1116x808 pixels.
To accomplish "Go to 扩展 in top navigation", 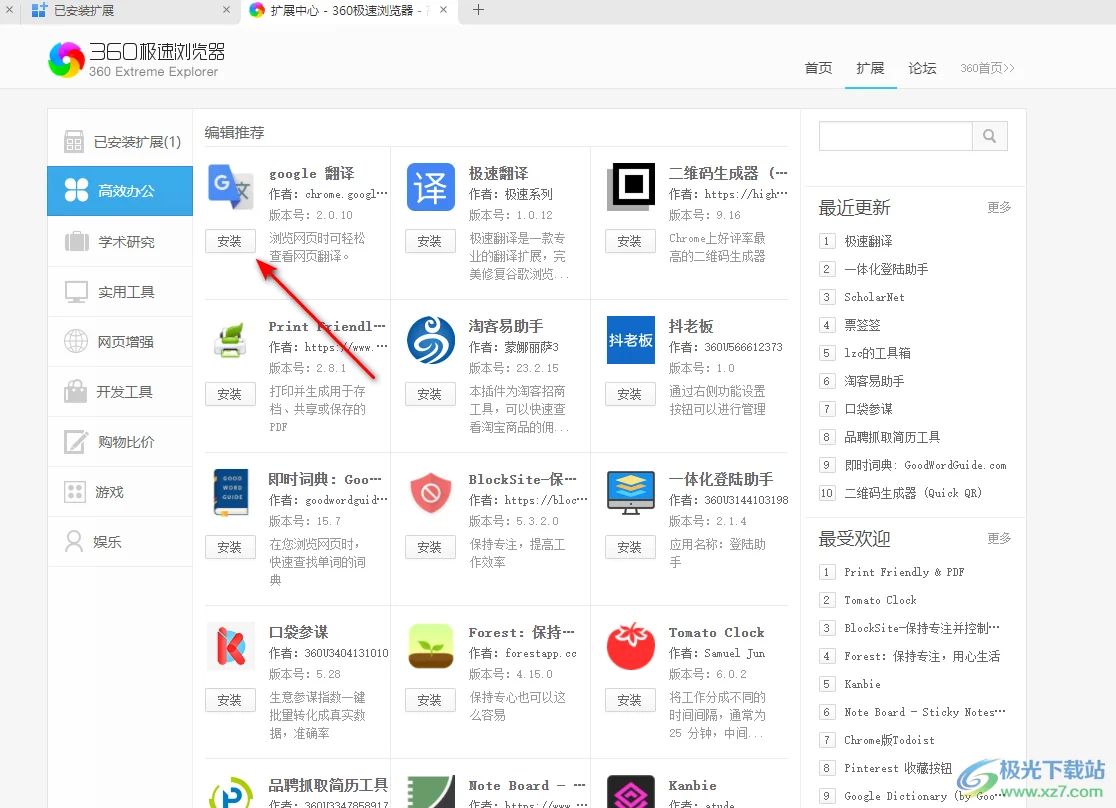I will click(870, 68).
